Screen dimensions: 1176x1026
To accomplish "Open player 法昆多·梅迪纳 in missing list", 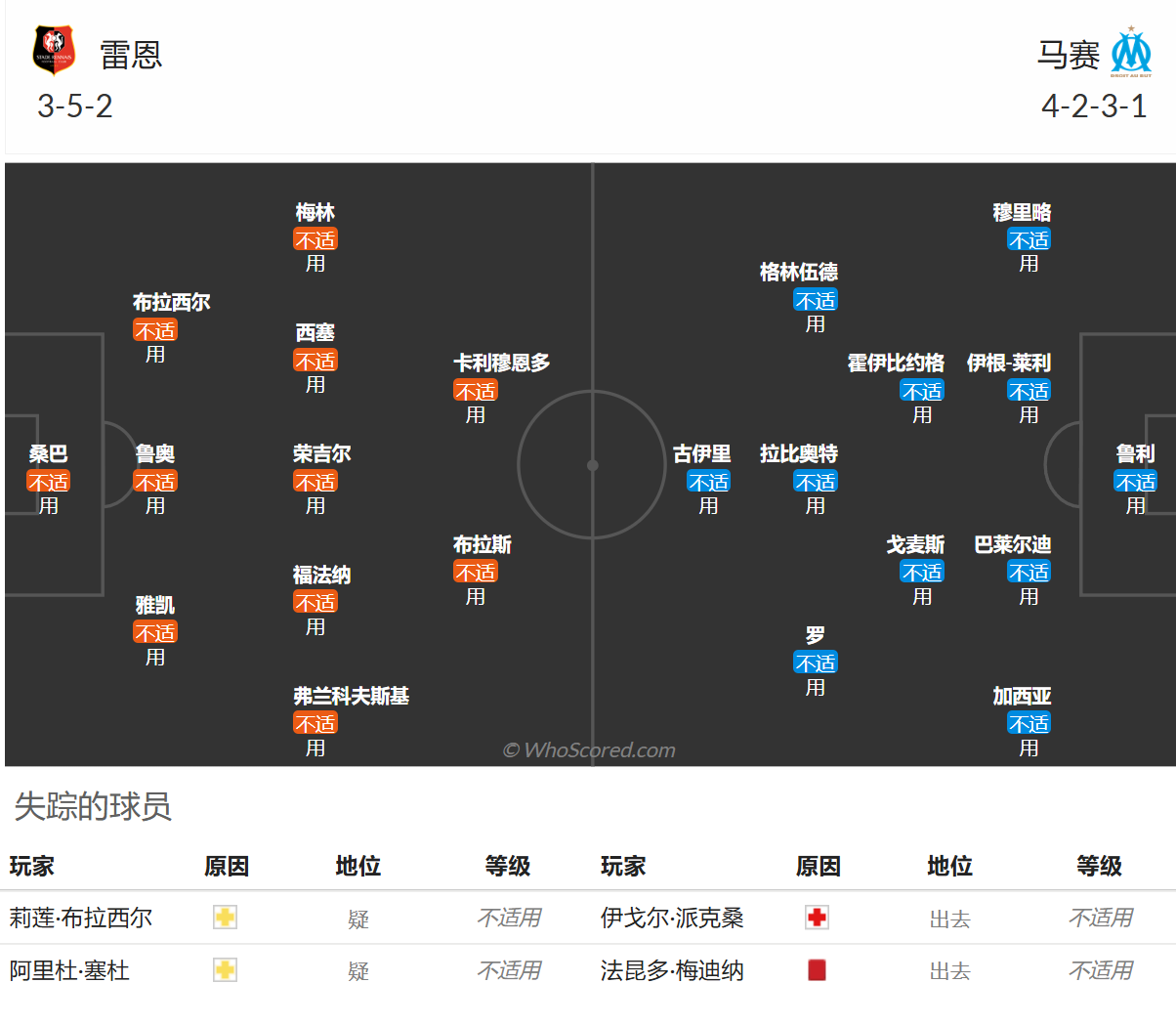I will (672, 971).
